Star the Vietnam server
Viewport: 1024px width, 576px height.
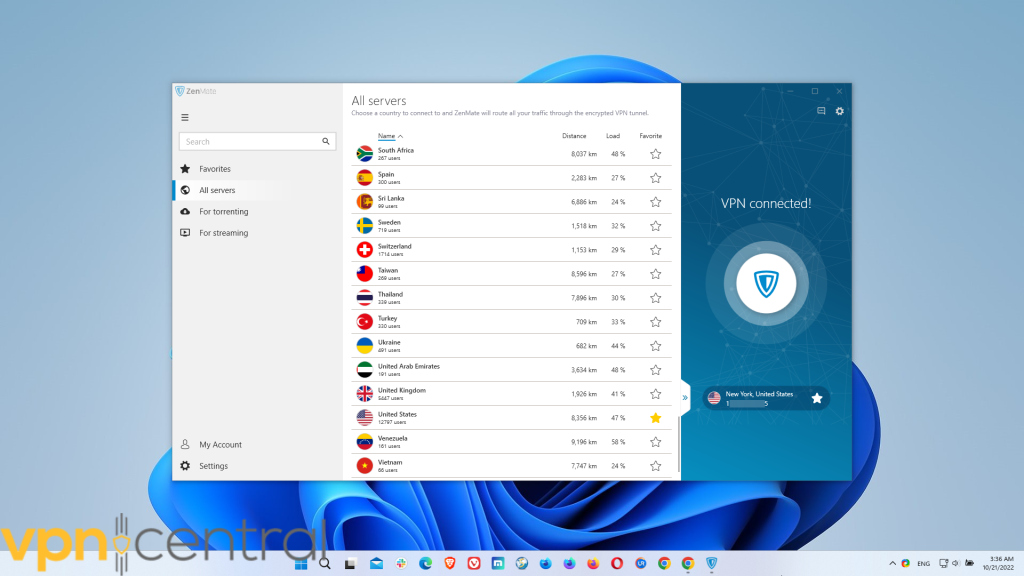tap(656, 466)
